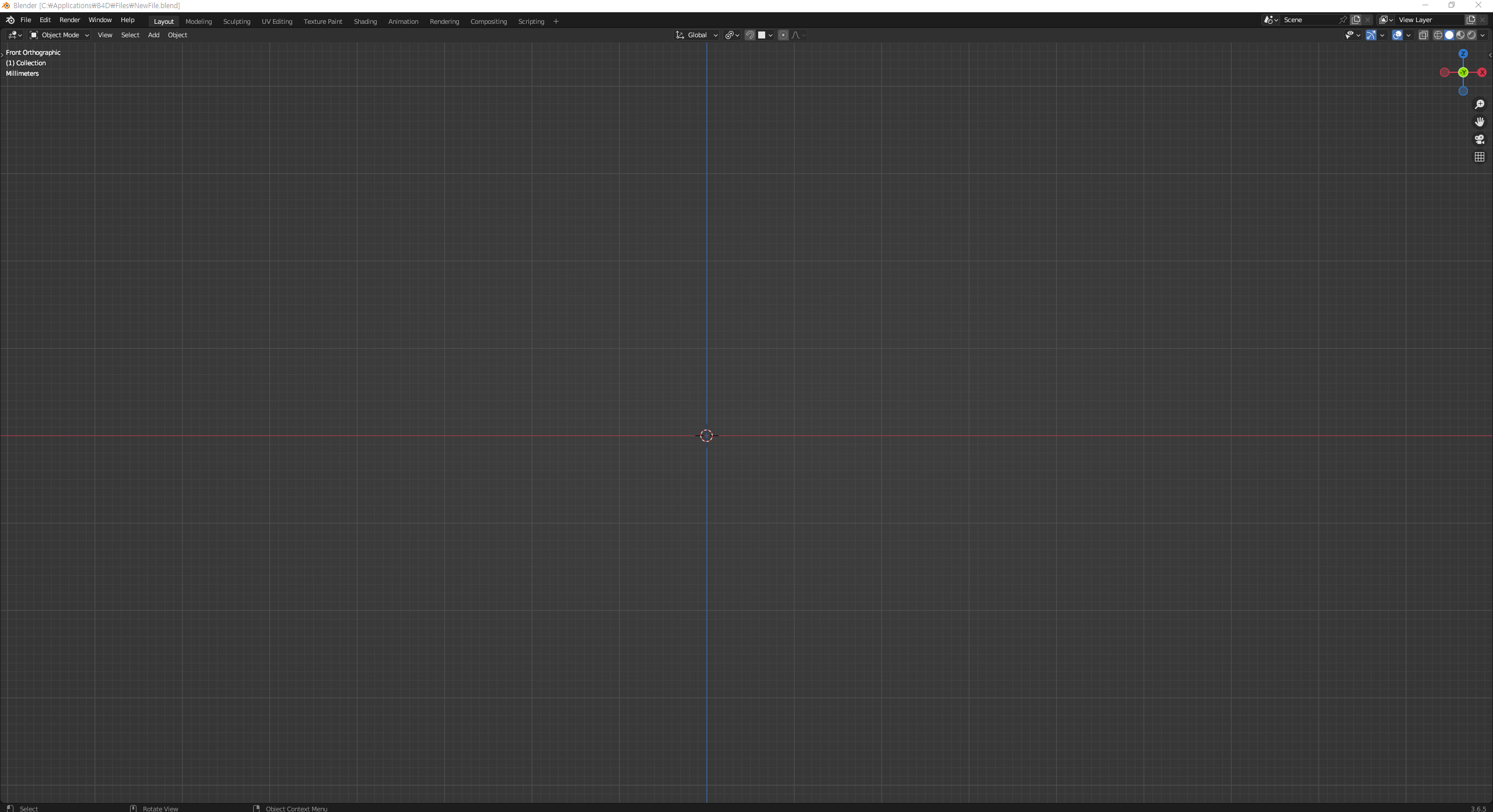Image resolution: width=1493 pixels, height=812 pixels.
Task: Open the Window menu
Action: click(x=100, y=20)
